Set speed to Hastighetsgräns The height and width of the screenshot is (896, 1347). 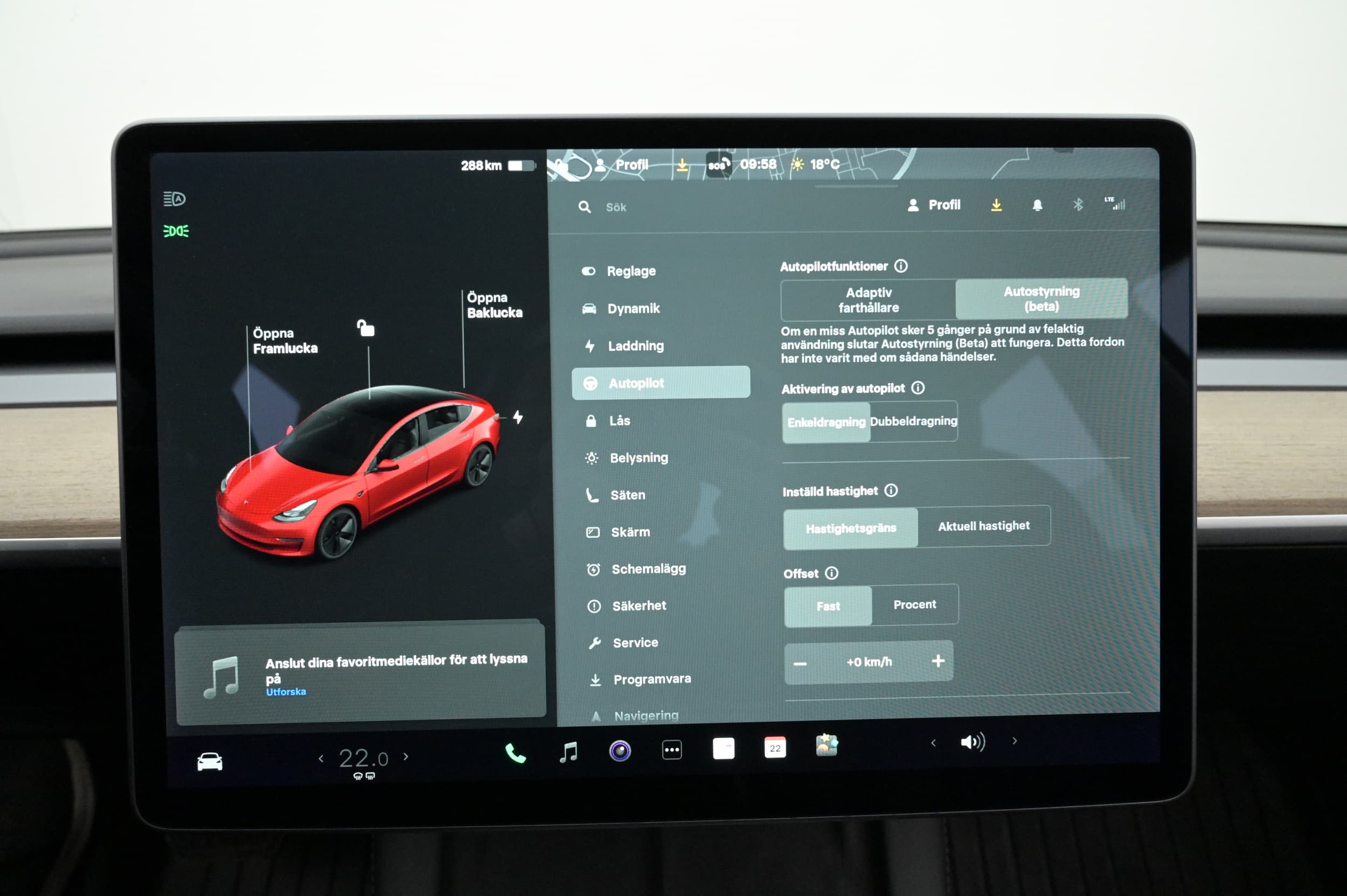[851, 529]
